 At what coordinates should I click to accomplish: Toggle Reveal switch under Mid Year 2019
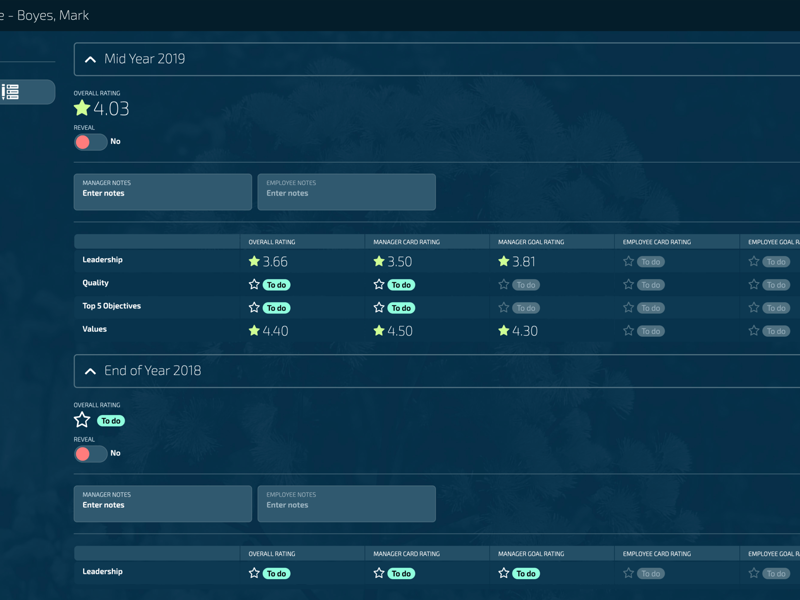pos(90,142)
